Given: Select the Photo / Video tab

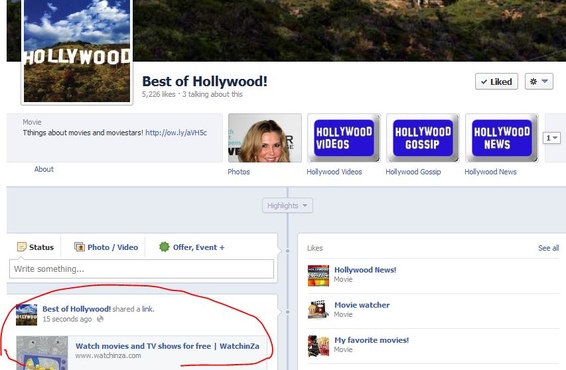Looking at the screenshot, I should 106,247.
